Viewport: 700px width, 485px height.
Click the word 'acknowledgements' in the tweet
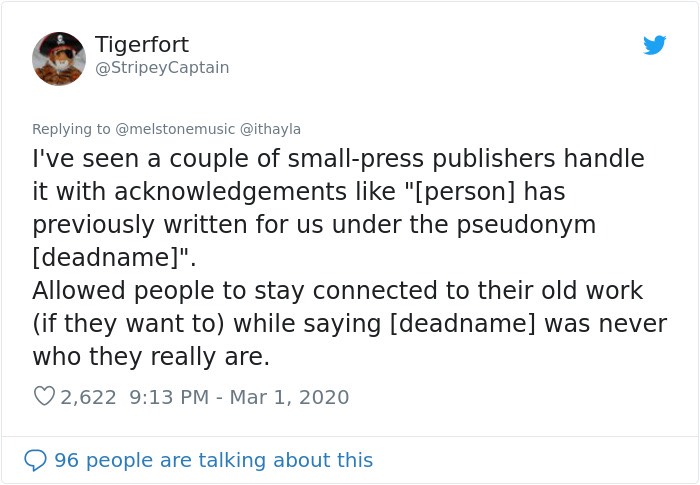point(230,192)
